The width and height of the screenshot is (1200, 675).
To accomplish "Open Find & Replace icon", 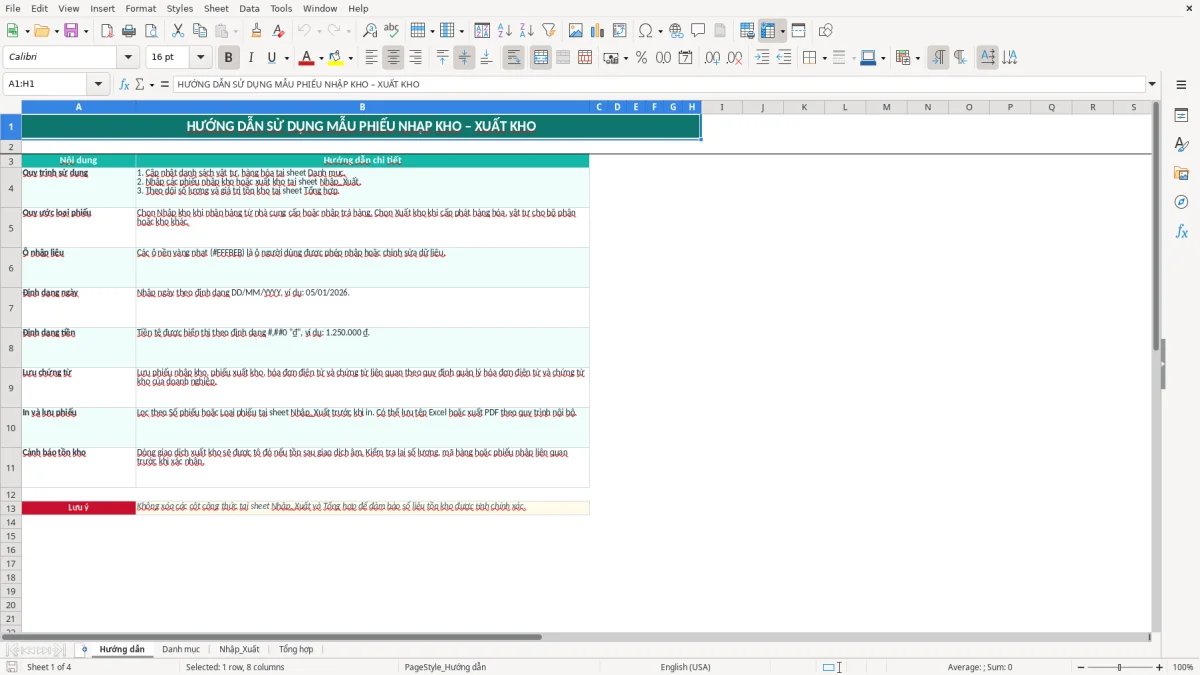I will [x=370, y=31].
